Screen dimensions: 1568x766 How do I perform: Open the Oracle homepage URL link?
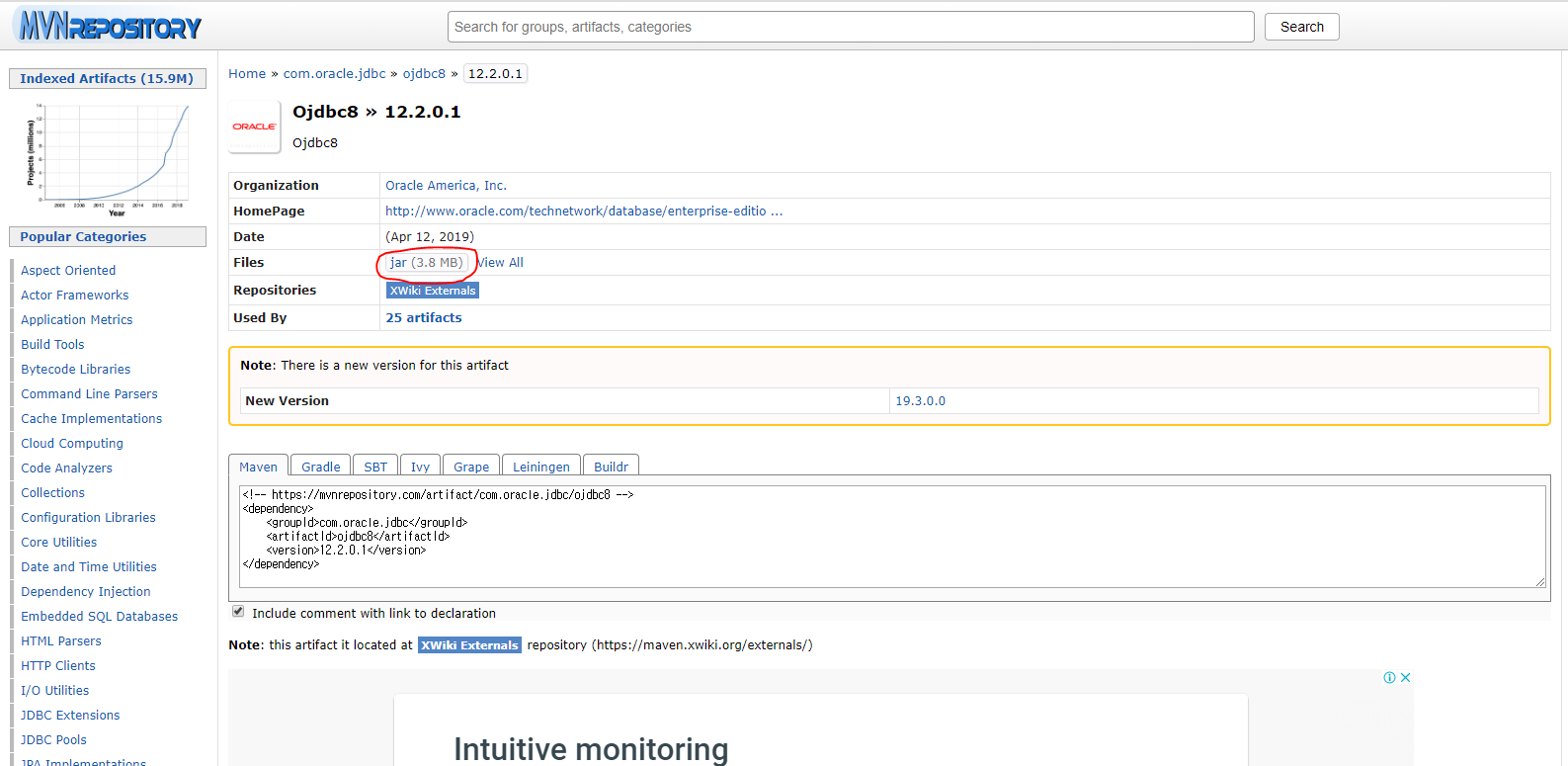(x=584, y=212)
